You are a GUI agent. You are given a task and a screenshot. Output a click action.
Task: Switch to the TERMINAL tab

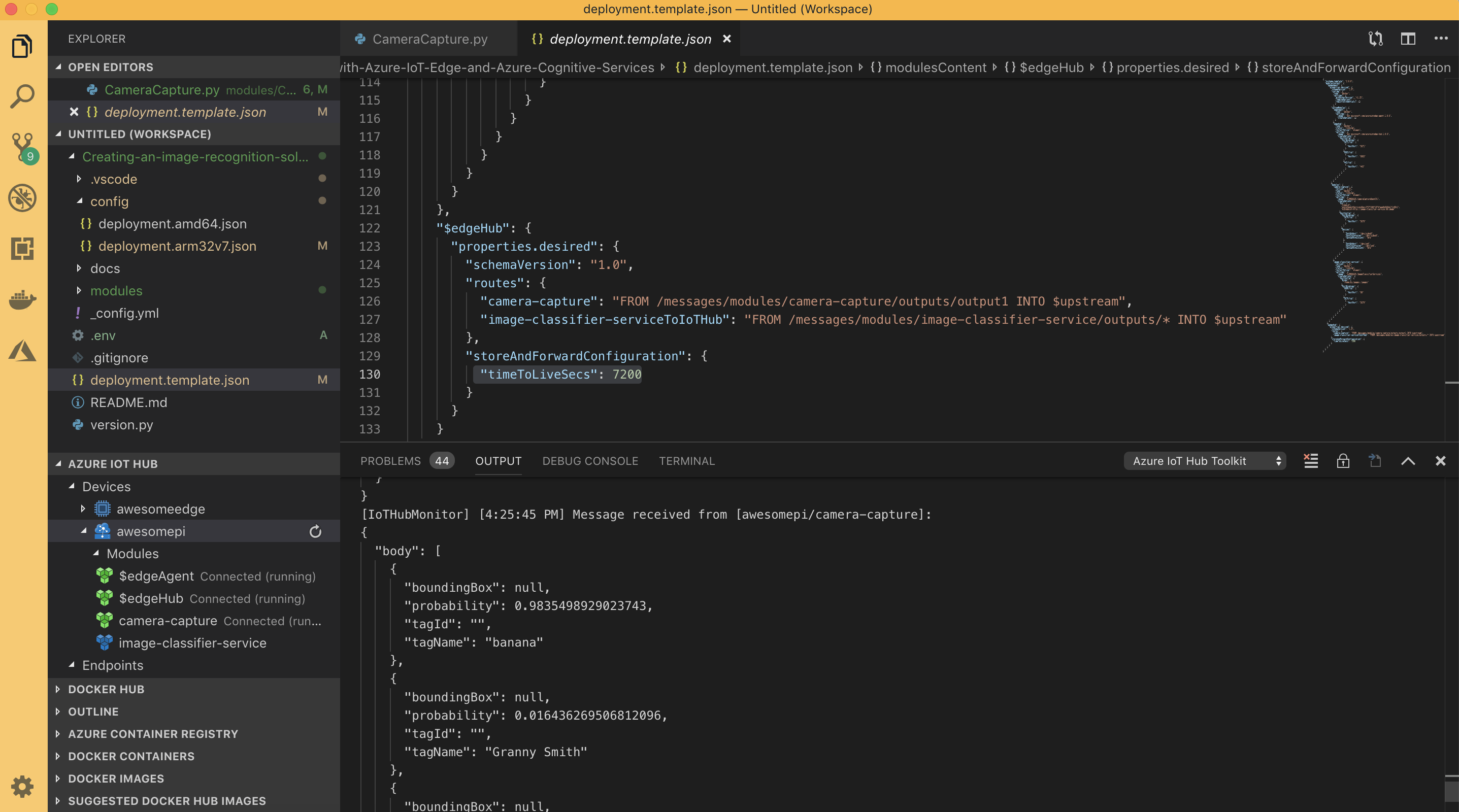tap(686, 460)
